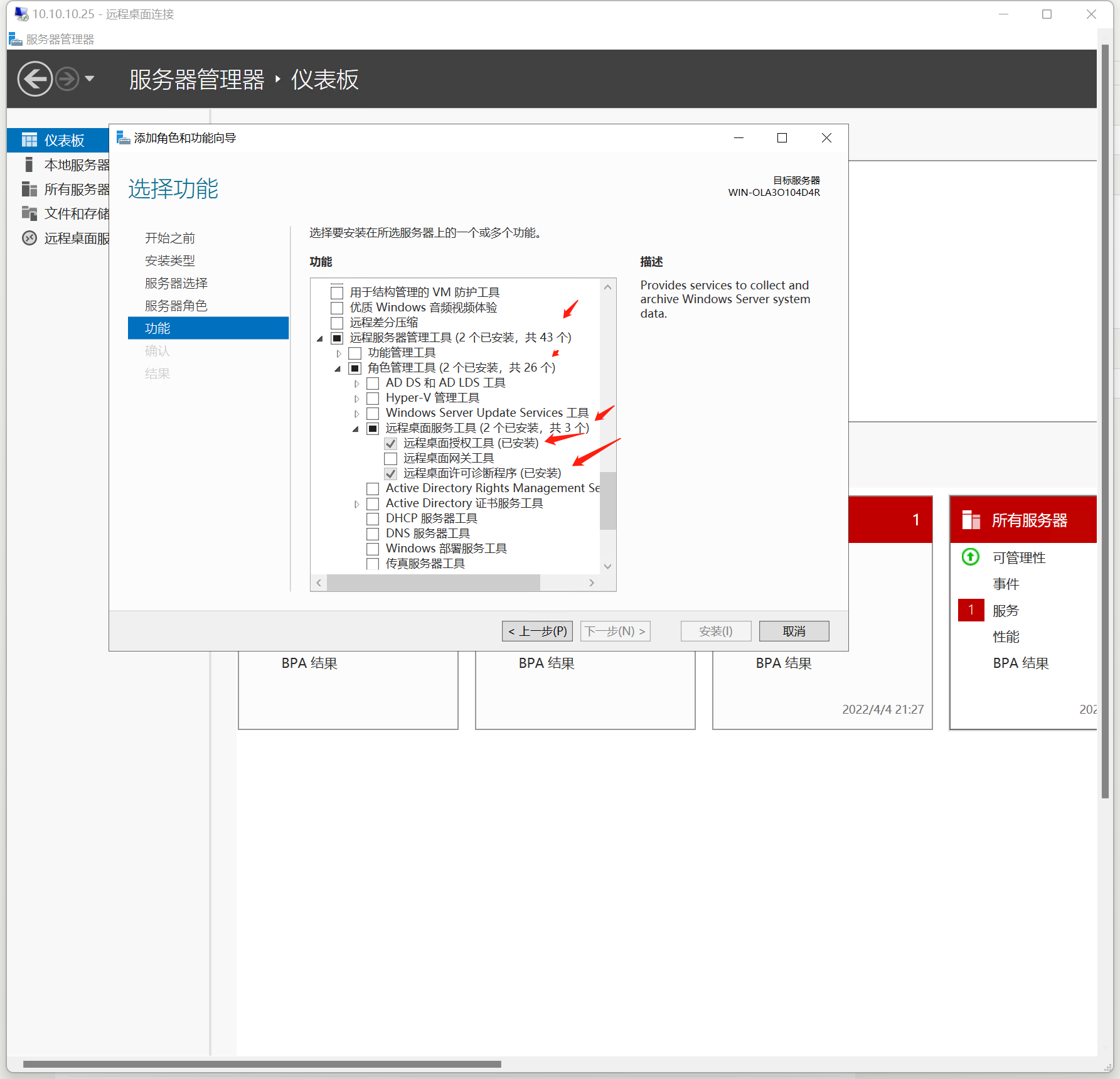The width and height of the screenshot is (1120, 1079).
Task: Check 功能管理工具 checkbox
Action: [x=355, y=353]
